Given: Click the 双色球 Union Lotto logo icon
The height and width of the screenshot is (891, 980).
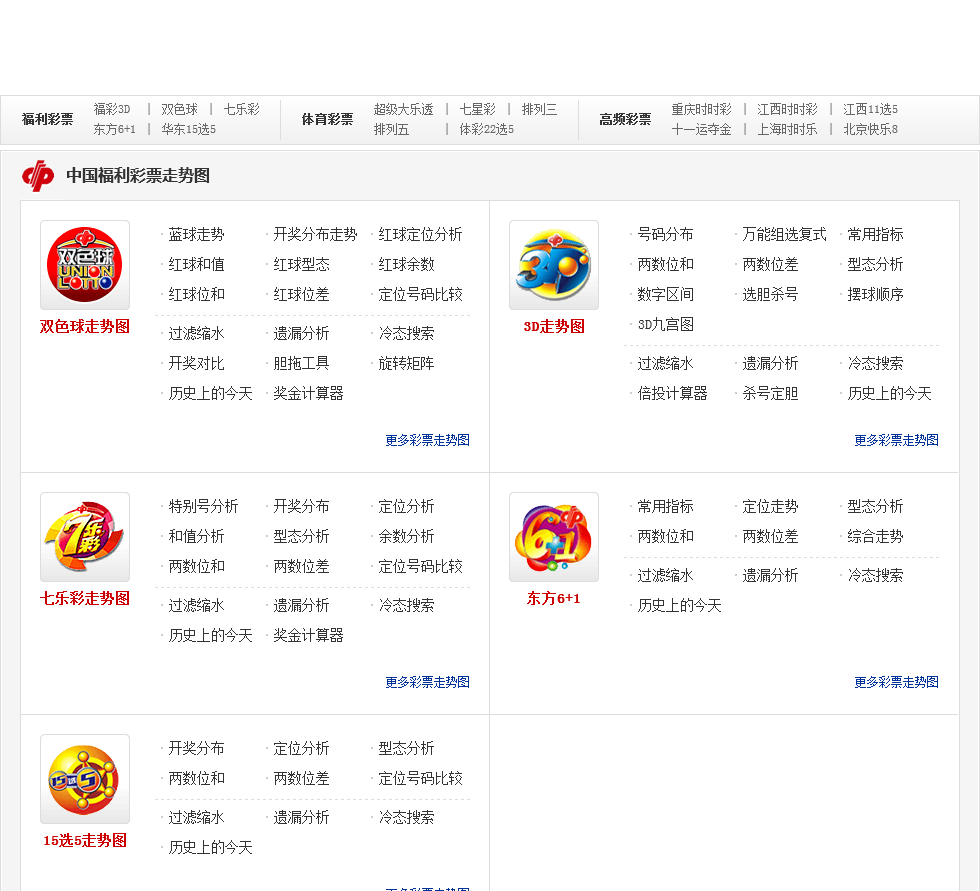Looking at the screenshot, I should pyautogui.click(x=85, y=265).
